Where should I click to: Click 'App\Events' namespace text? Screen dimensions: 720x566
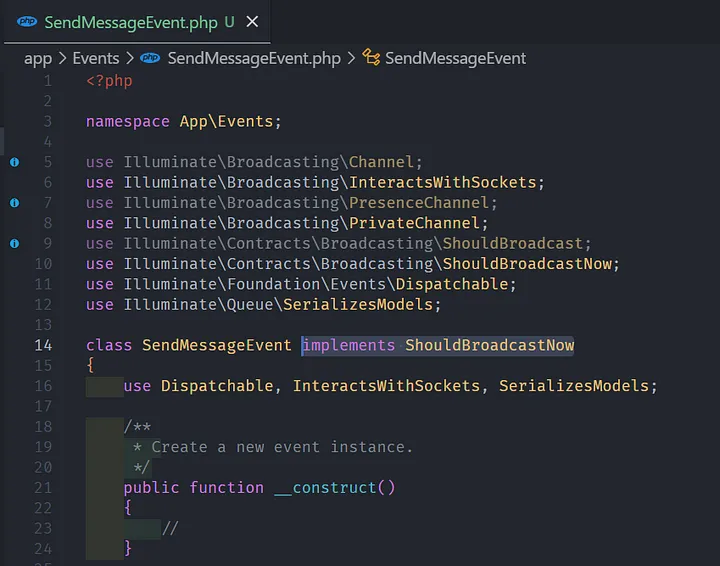pos(226,121)
